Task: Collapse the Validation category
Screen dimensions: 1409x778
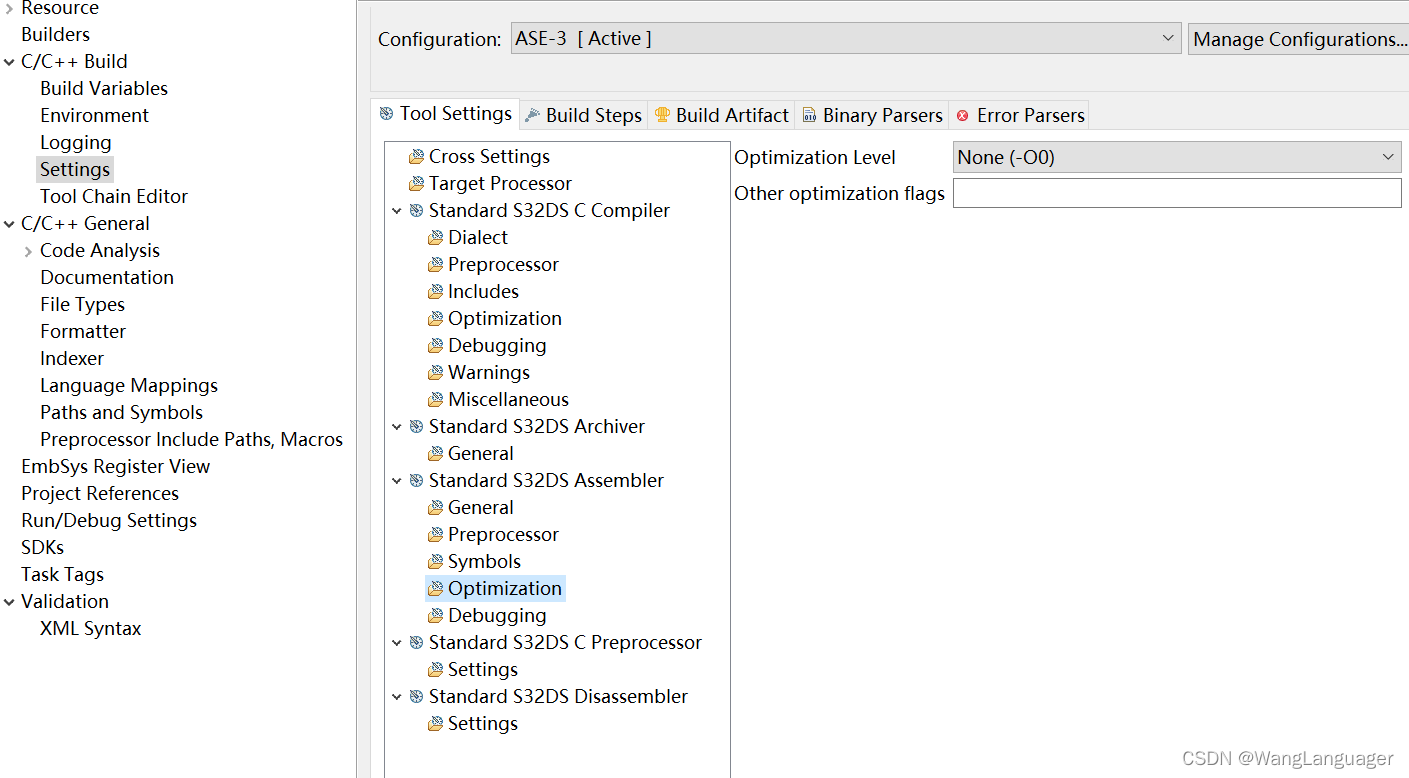Action: (x=9, y=602)
